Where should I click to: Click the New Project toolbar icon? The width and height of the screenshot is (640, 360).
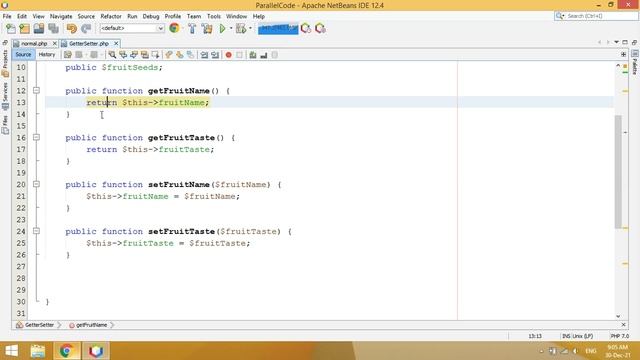click(25, 29)
